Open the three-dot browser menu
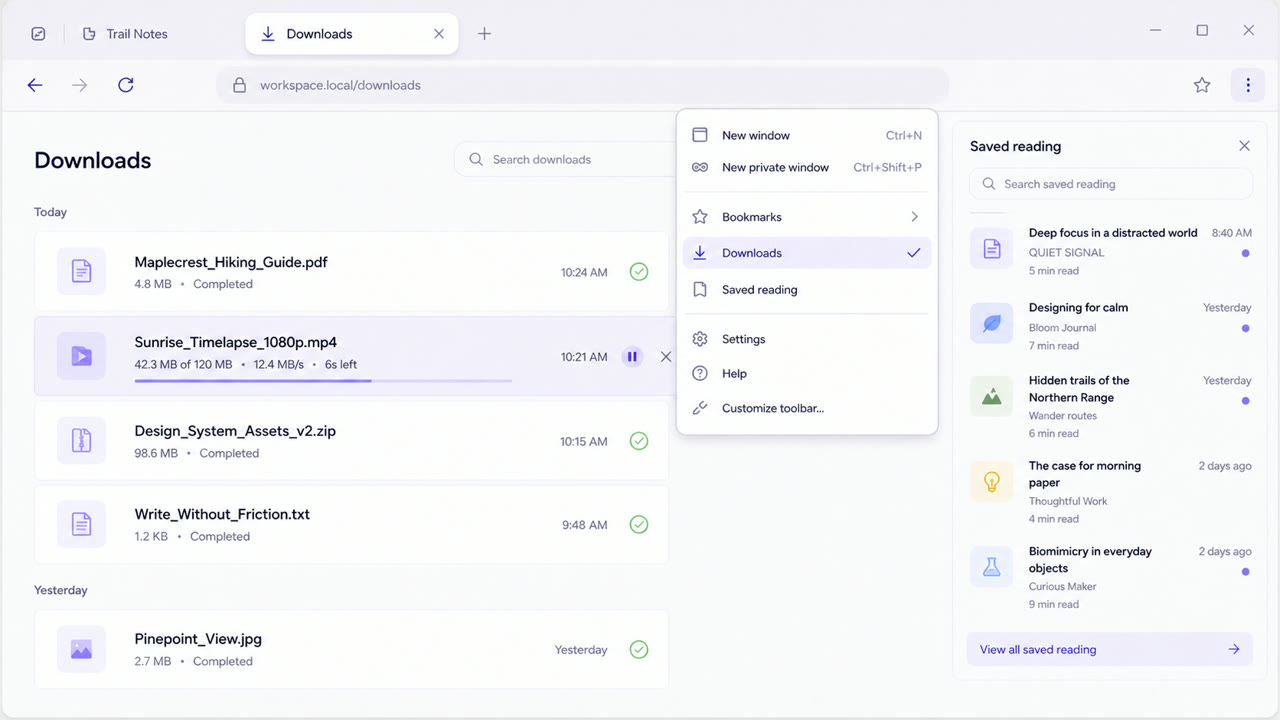Image resolution: width=1280 pixels, height=720 pixels. click(x=1248, y=85)
